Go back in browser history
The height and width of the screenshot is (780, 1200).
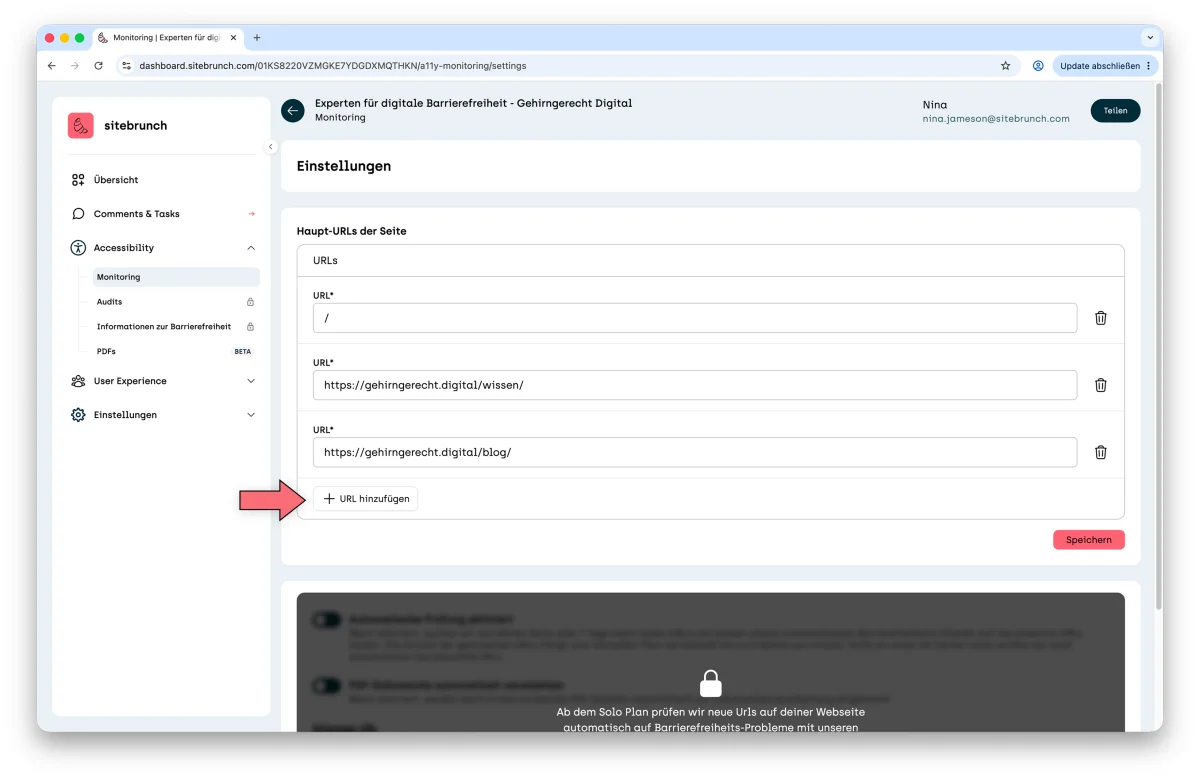click(52, 66)
